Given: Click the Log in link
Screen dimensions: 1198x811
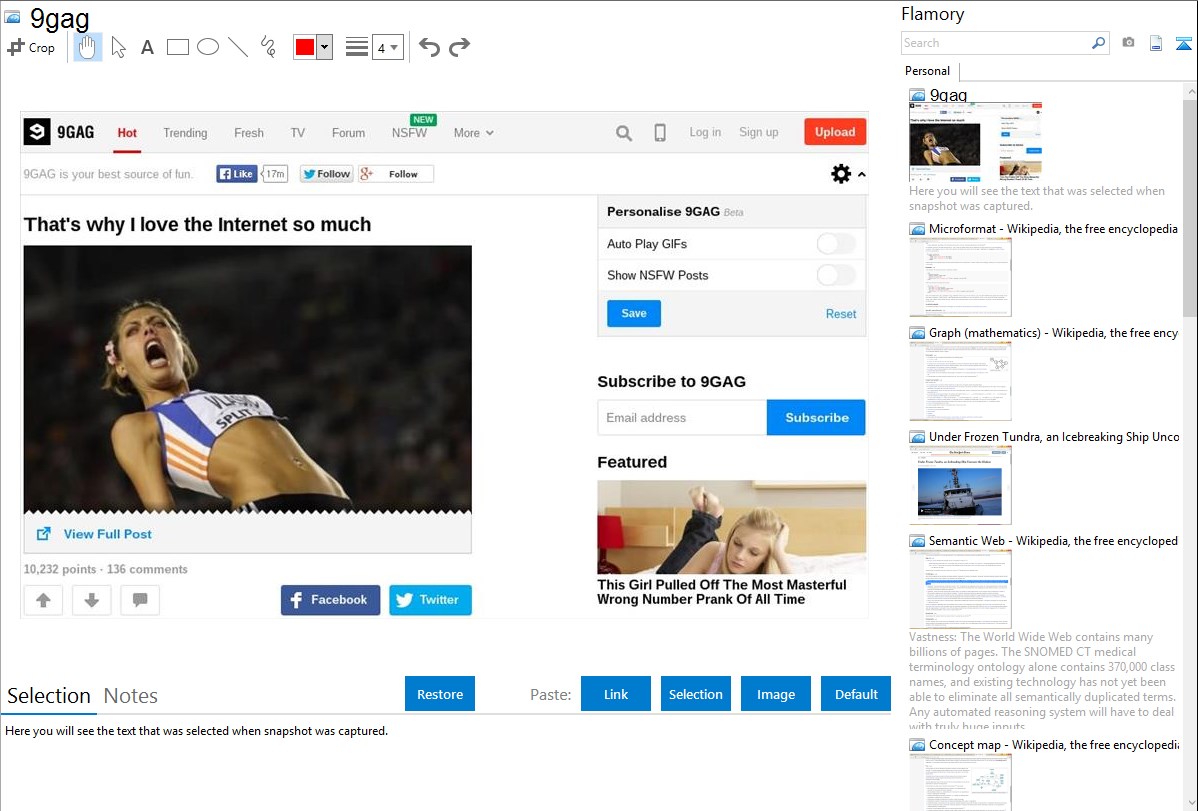Looking at the screenshot, I should tap(704, 132).
